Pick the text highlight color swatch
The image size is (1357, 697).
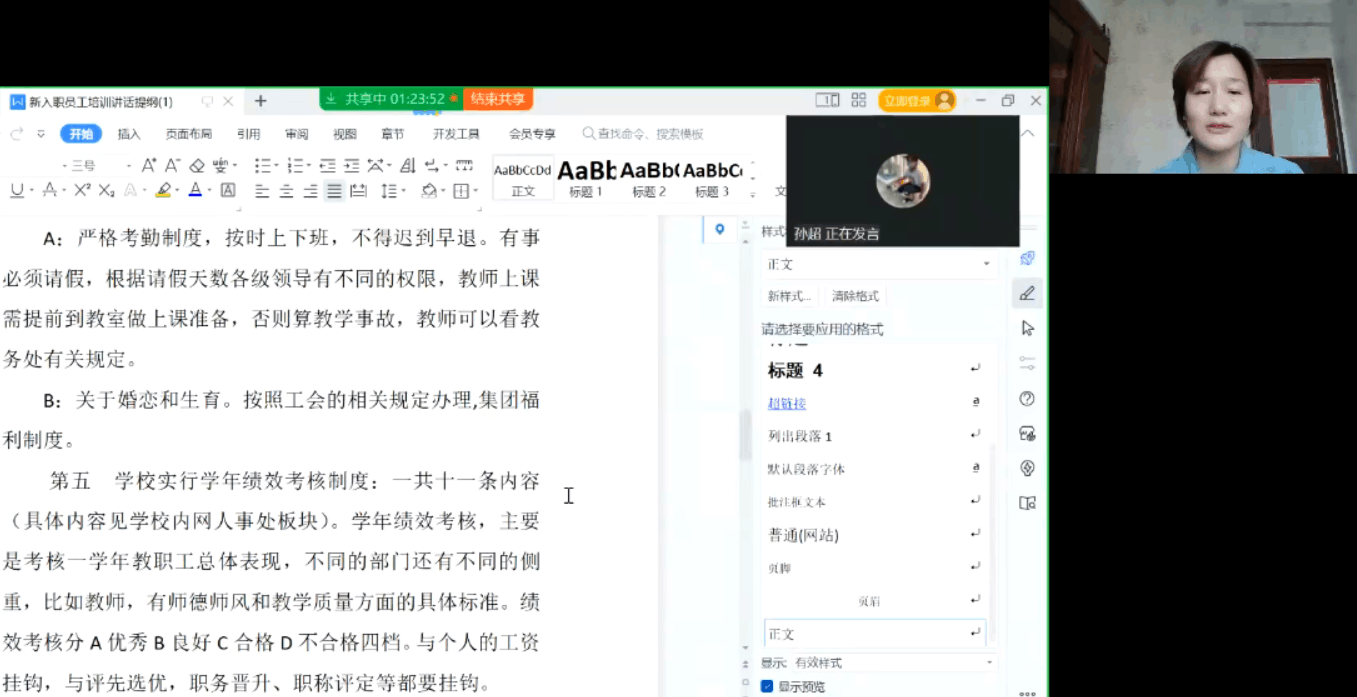(x=164, y=190)
